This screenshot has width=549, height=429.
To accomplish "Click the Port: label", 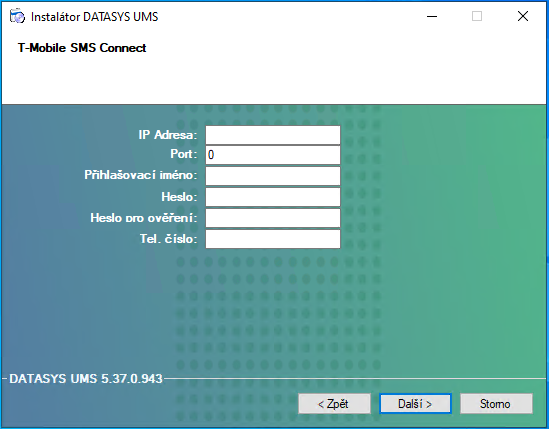I will pyautogui.click(x=184, y=154).
